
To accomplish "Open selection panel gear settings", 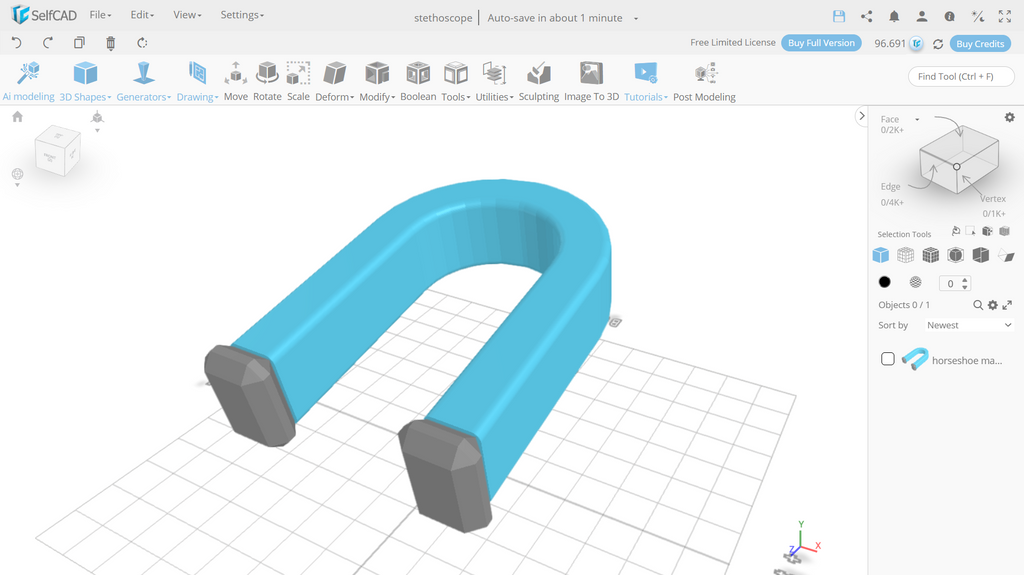I will [1010, 118].
